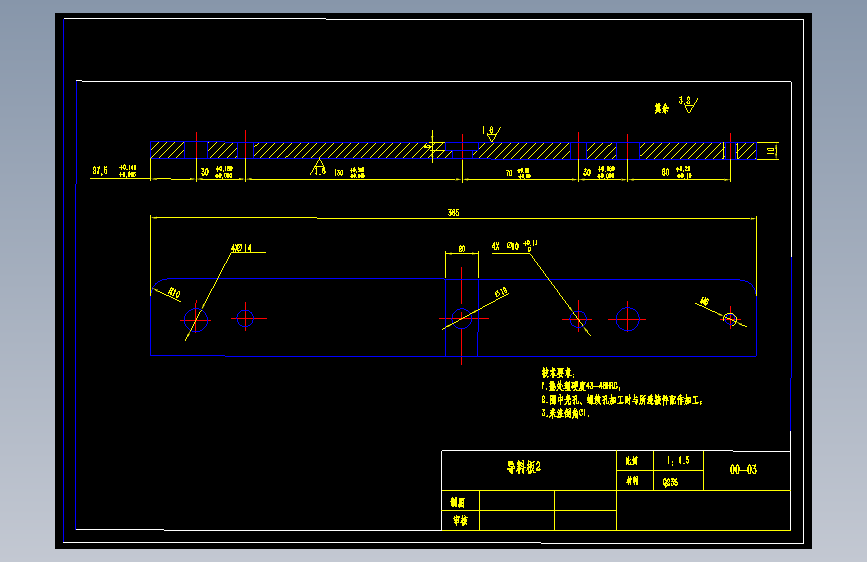Click the 4X Ø10 hole callout

click(515, 246)
